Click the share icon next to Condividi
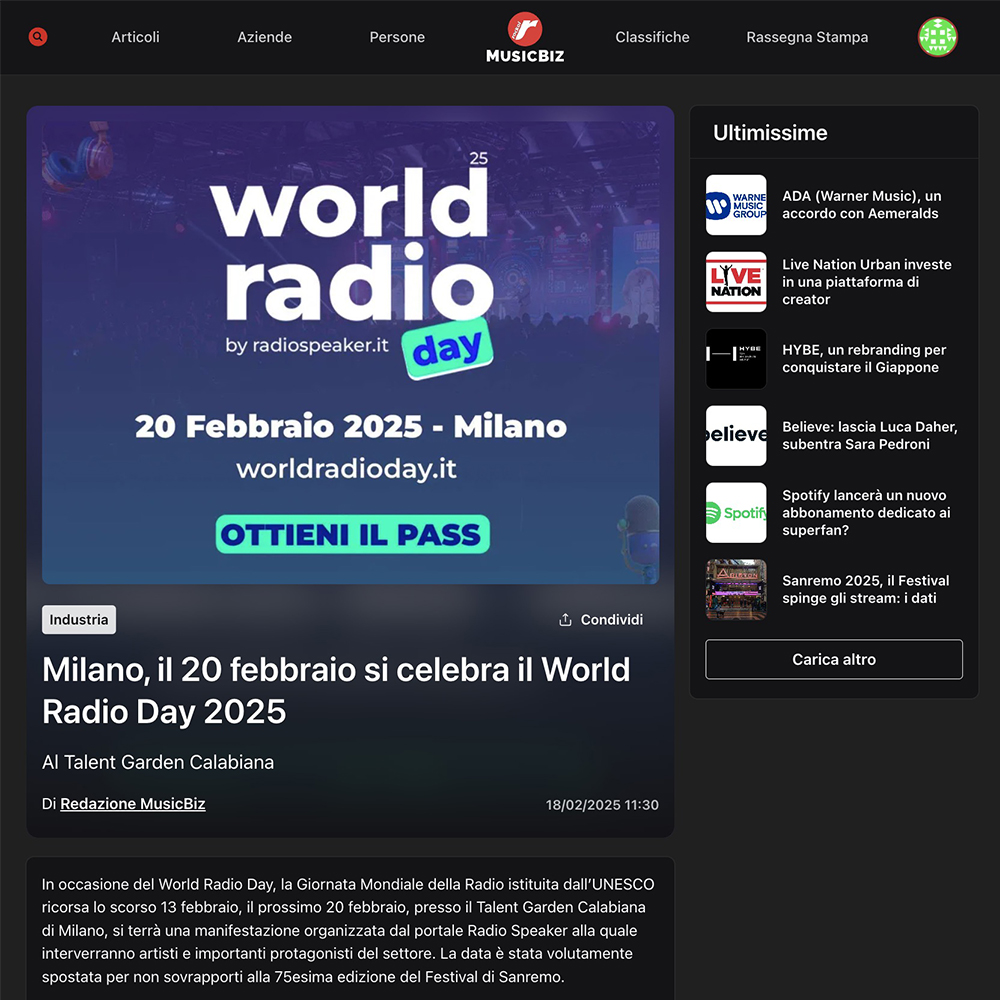This screenshot has height=1000, width=1000. 565,620
